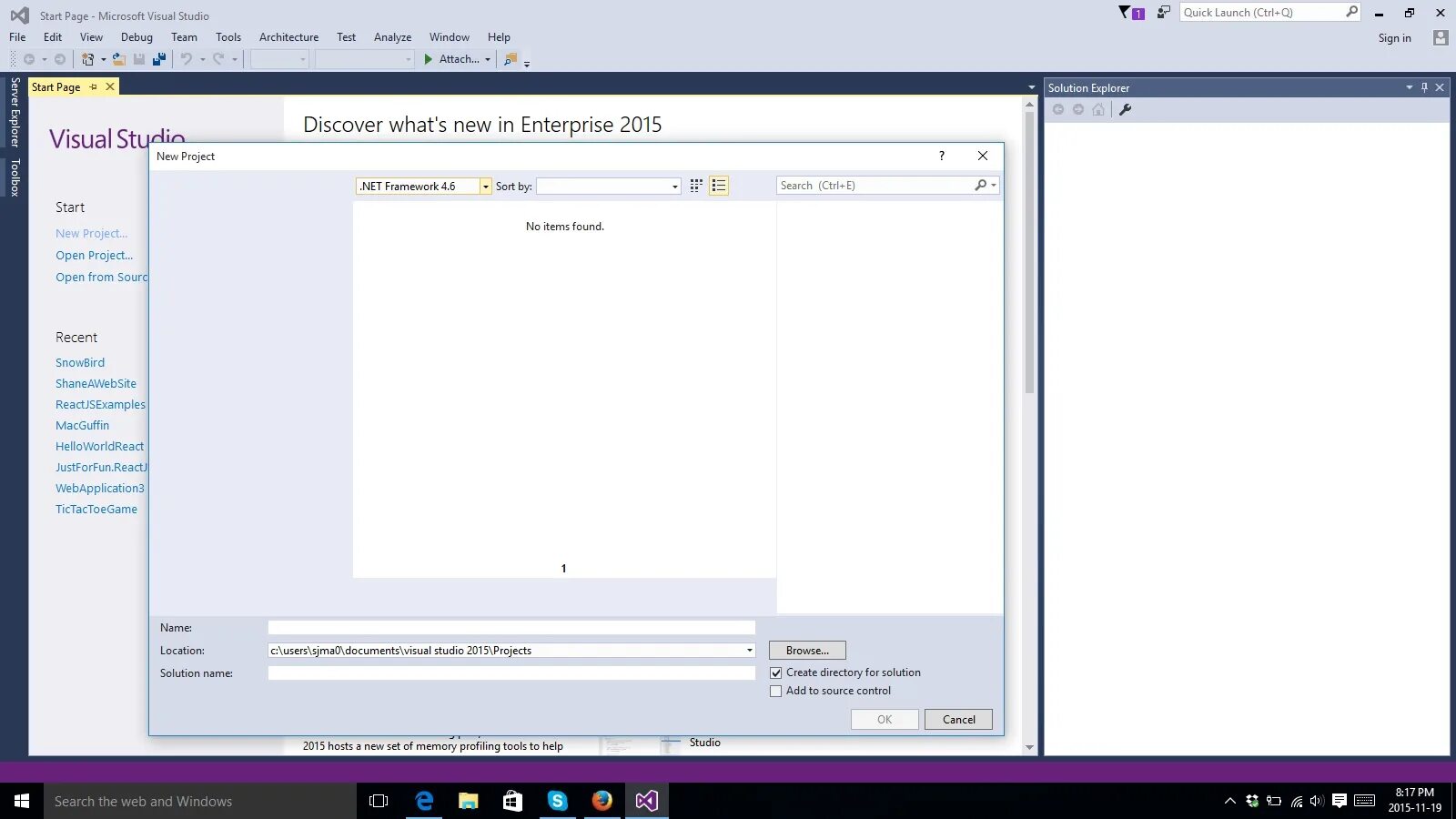Click the Browse... button

click(807, 651)
